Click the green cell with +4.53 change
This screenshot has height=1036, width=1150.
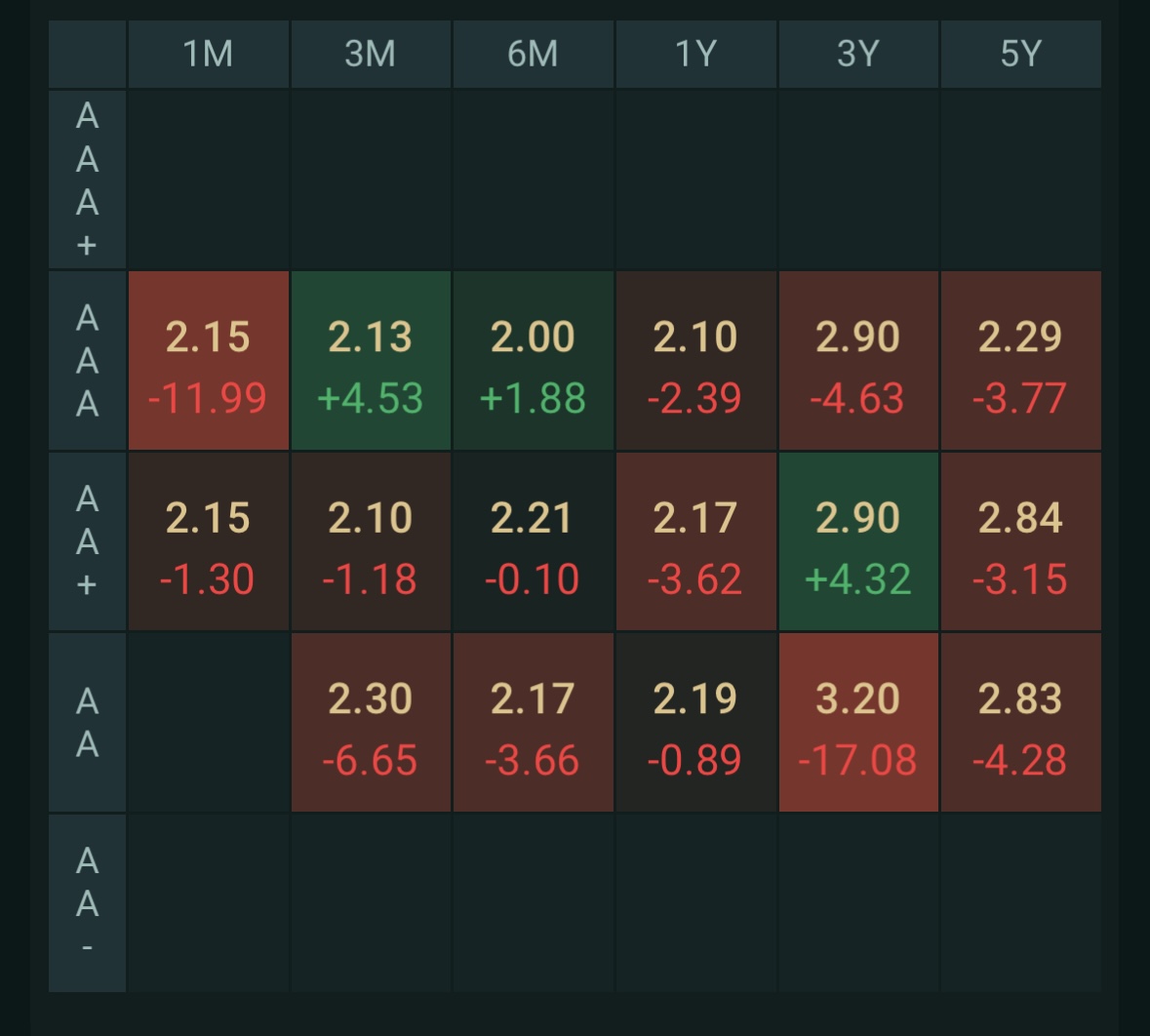point(371,361)
